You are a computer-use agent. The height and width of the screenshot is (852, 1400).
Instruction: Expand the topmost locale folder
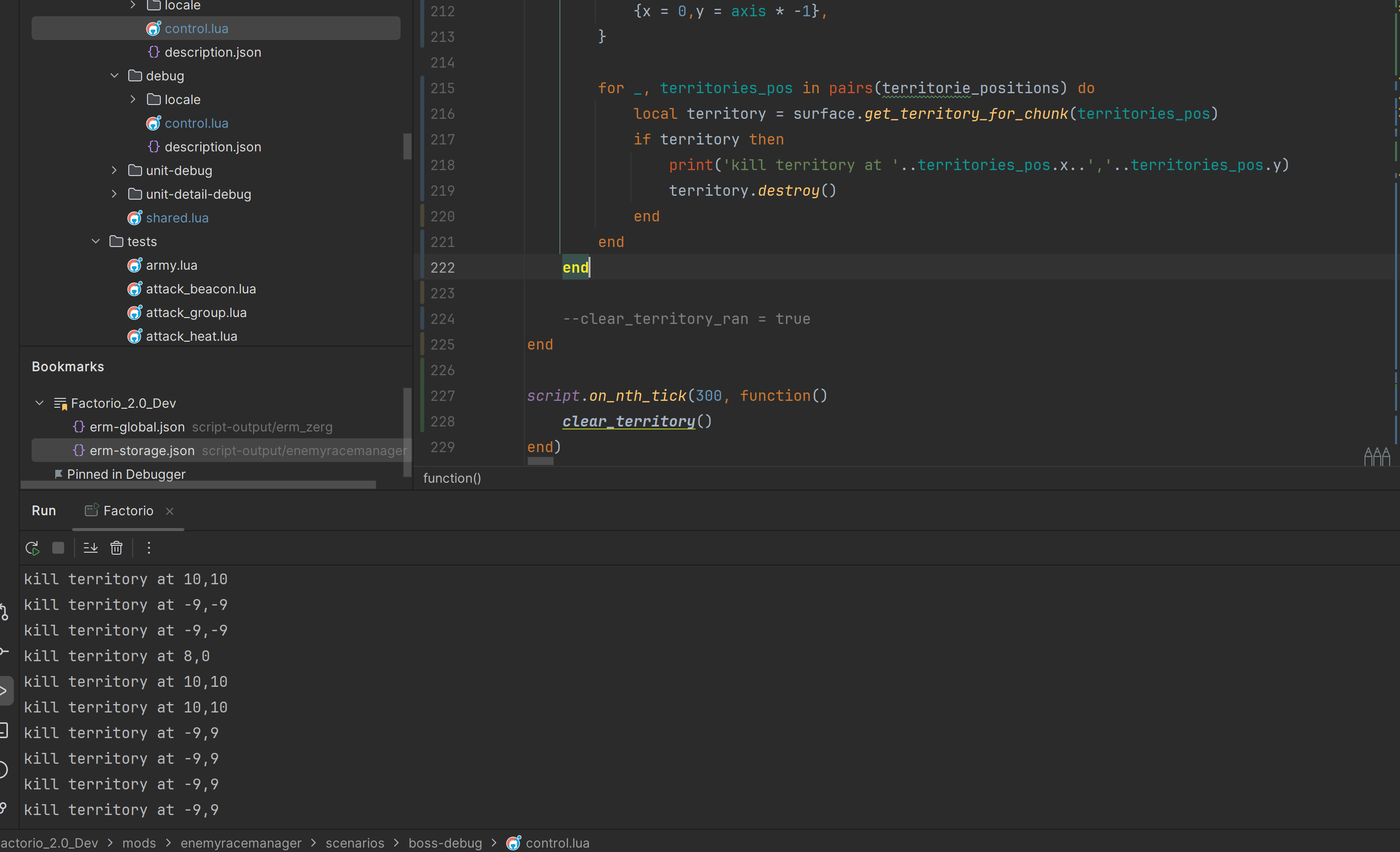coord(133,5)
